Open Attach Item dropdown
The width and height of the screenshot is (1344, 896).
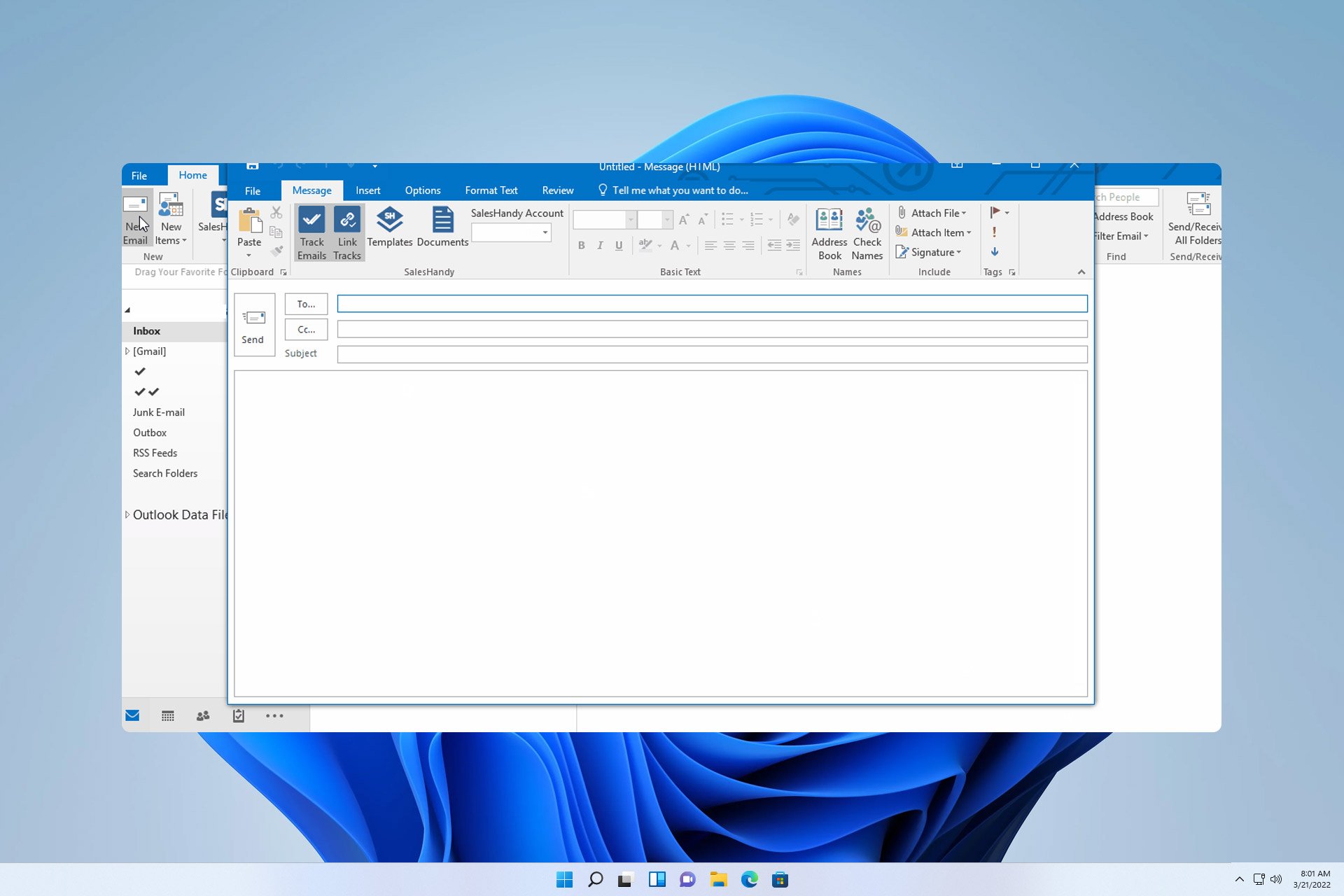pyautogui.click(x=934, y=232)
